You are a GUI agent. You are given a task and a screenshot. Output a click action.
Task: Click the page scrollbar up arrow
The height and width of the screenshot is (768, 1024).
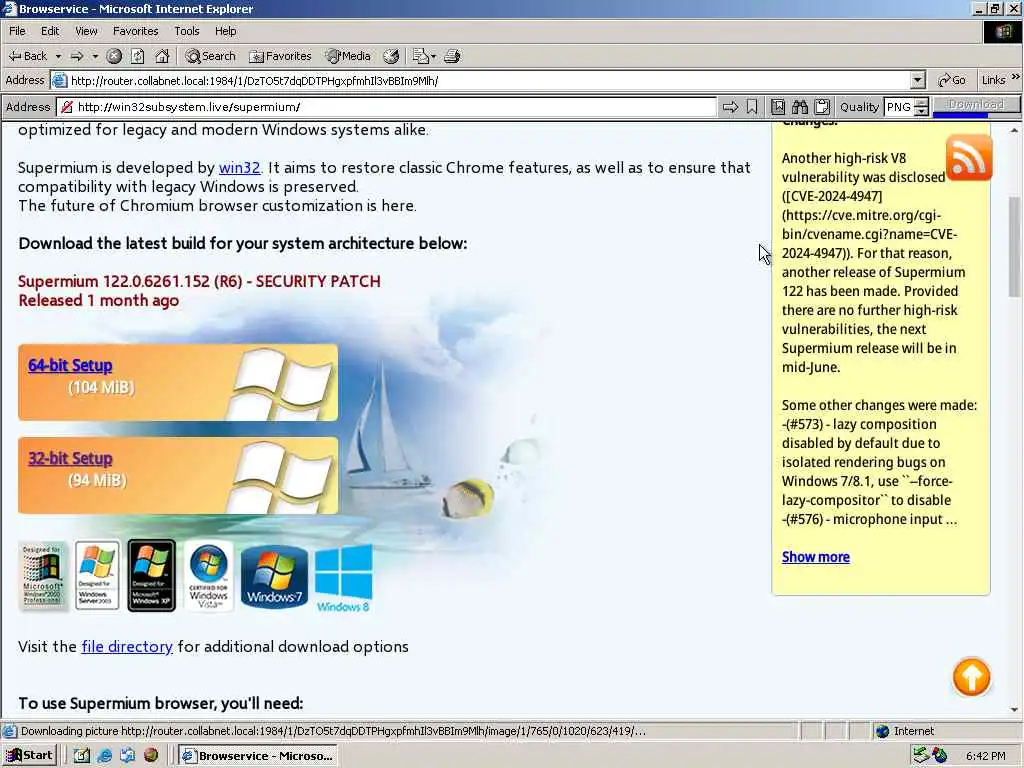(1014, 130)
